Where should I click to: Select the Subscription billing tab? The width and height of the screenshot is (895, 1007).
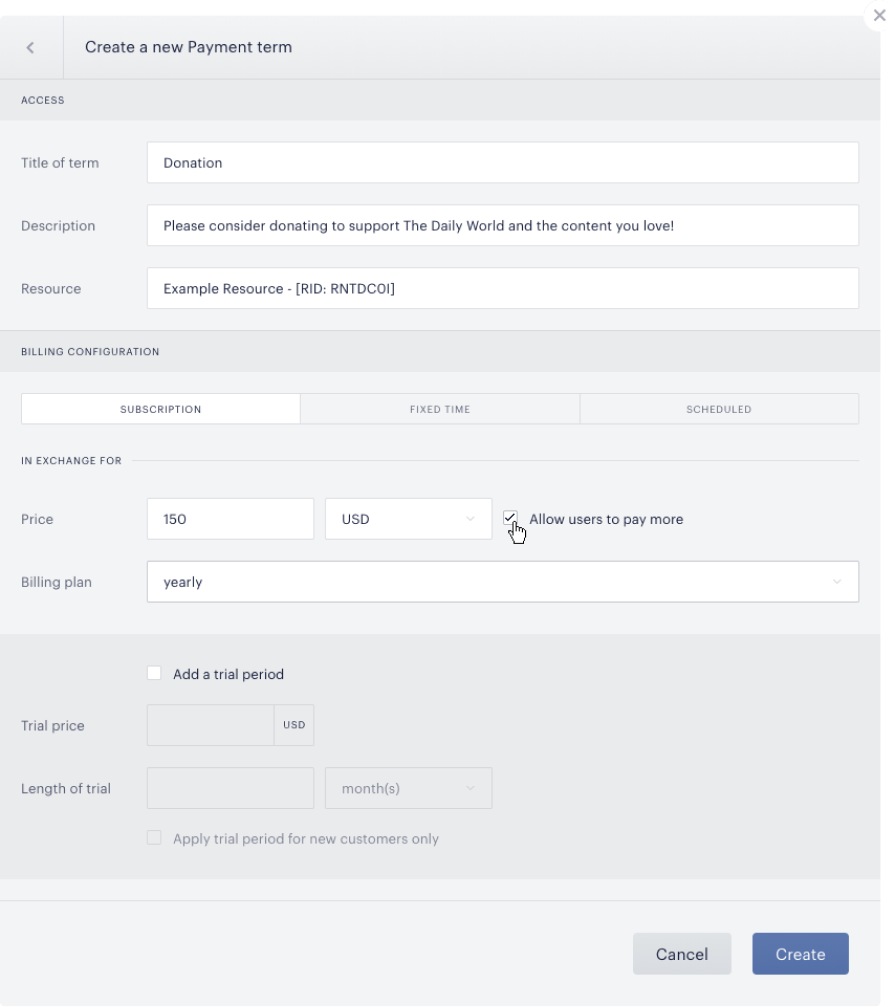pos(161,409)
